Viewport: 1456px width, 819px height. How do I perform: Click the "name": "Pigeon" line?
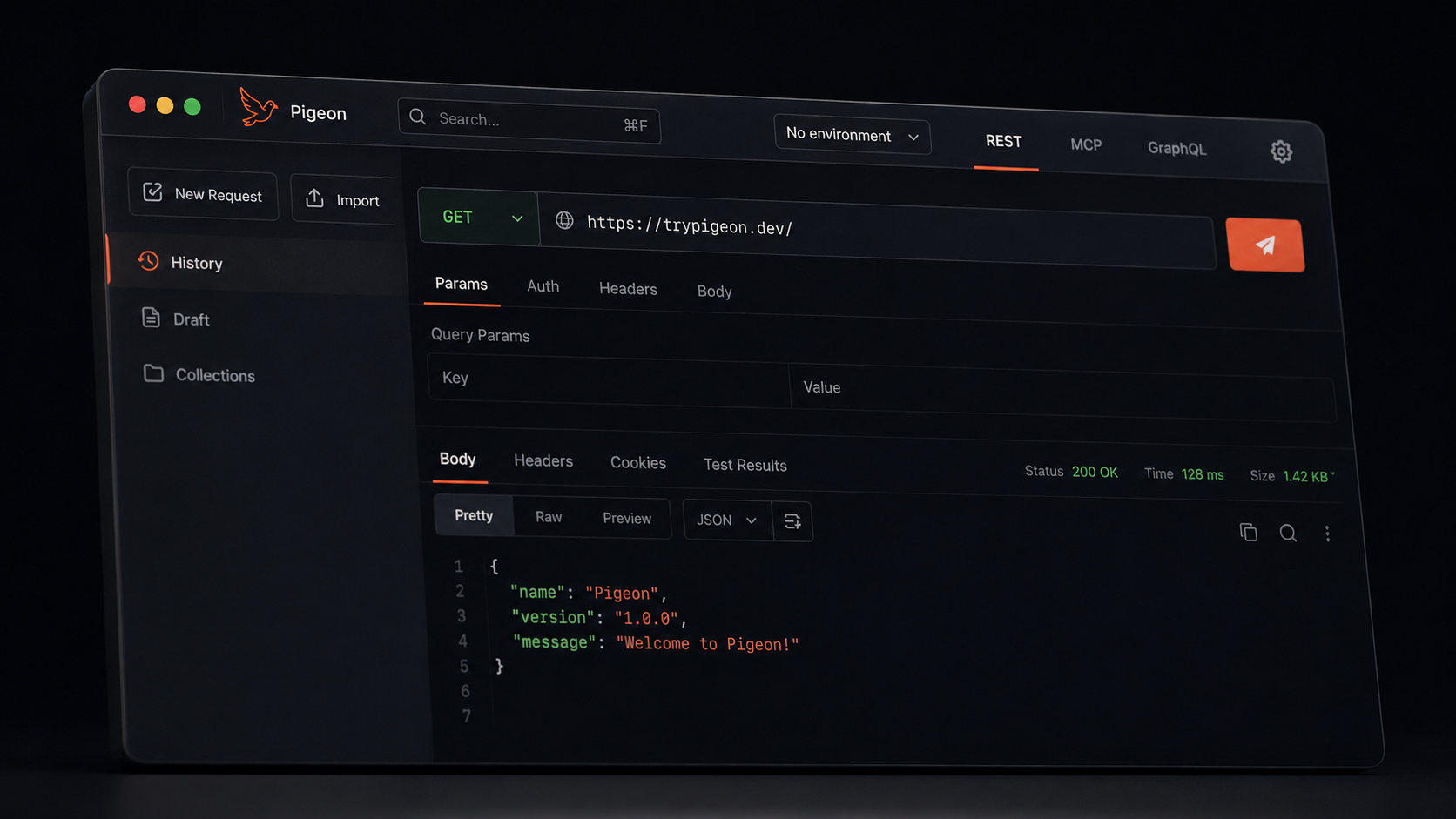click(x=590, y=593)
